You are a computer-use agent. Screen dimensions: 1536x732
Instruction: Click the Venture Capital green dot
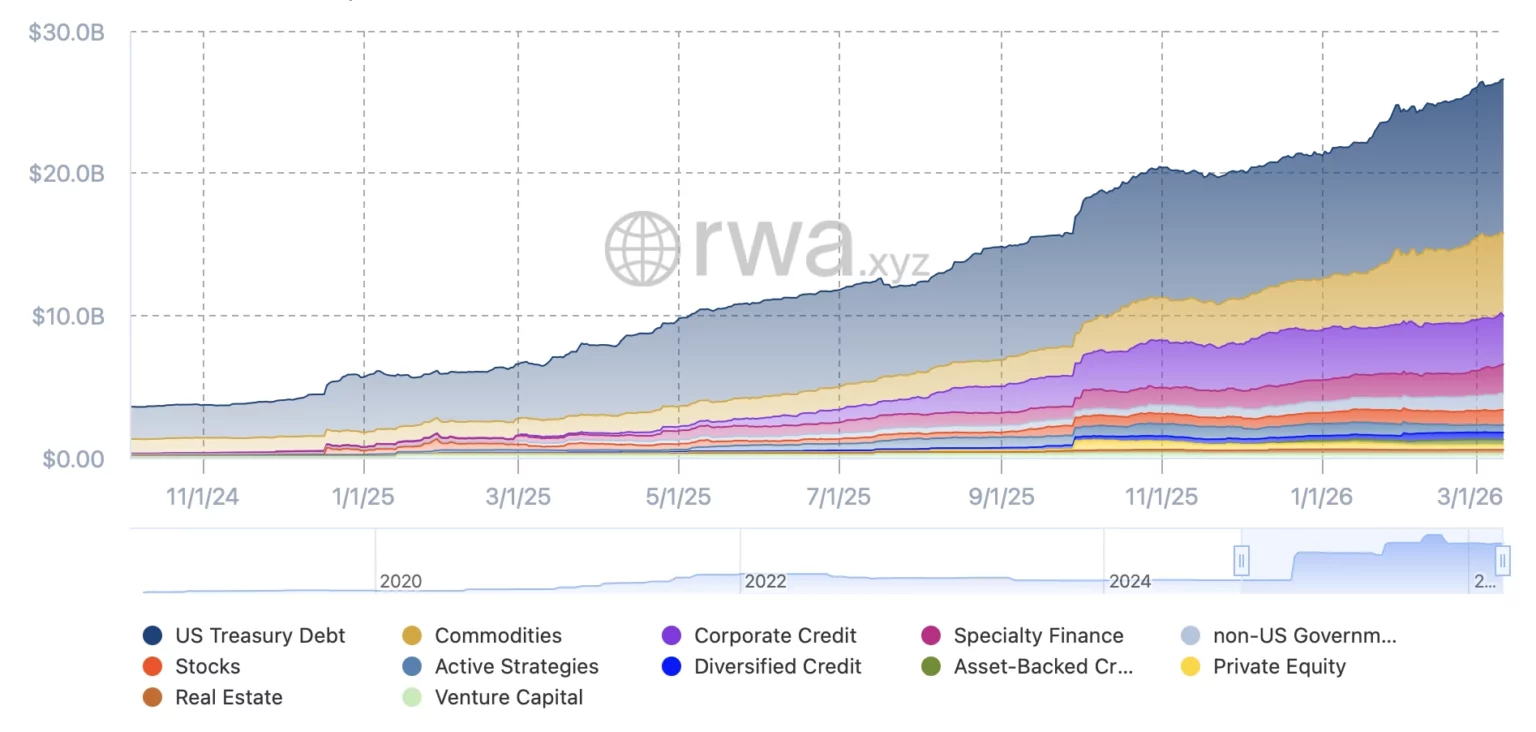412,698
